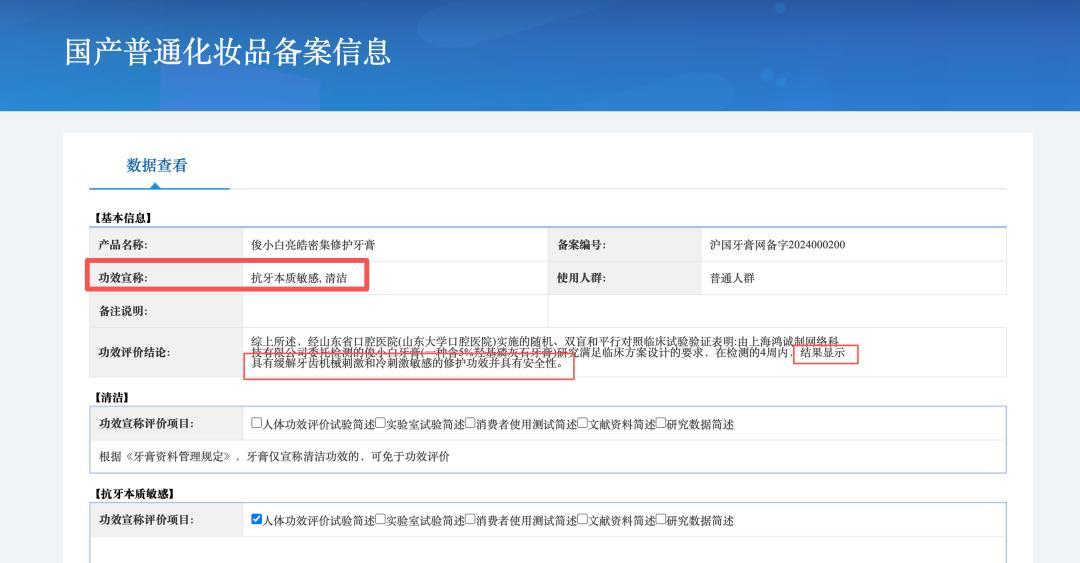1080x563 pixels.
Task: Tick 消费者使用测试简述 under 抗牙本质敏感
Action: pyautogui.click(x=470, y=520)
